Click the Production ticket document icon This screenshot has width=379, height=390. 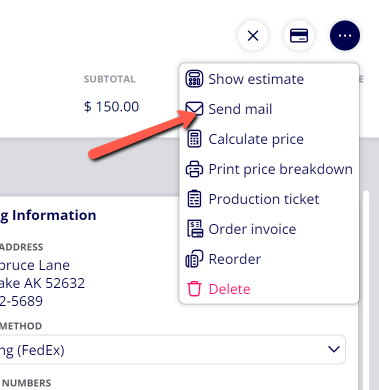click(194, 199)
